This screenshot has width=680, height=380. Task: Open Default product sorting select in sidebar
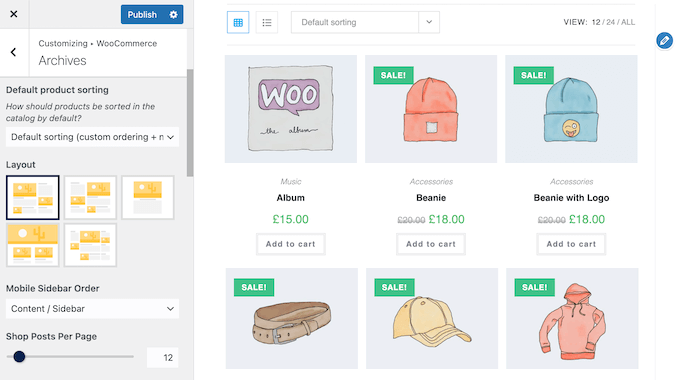pyautogui.click(x=92, y=137)
